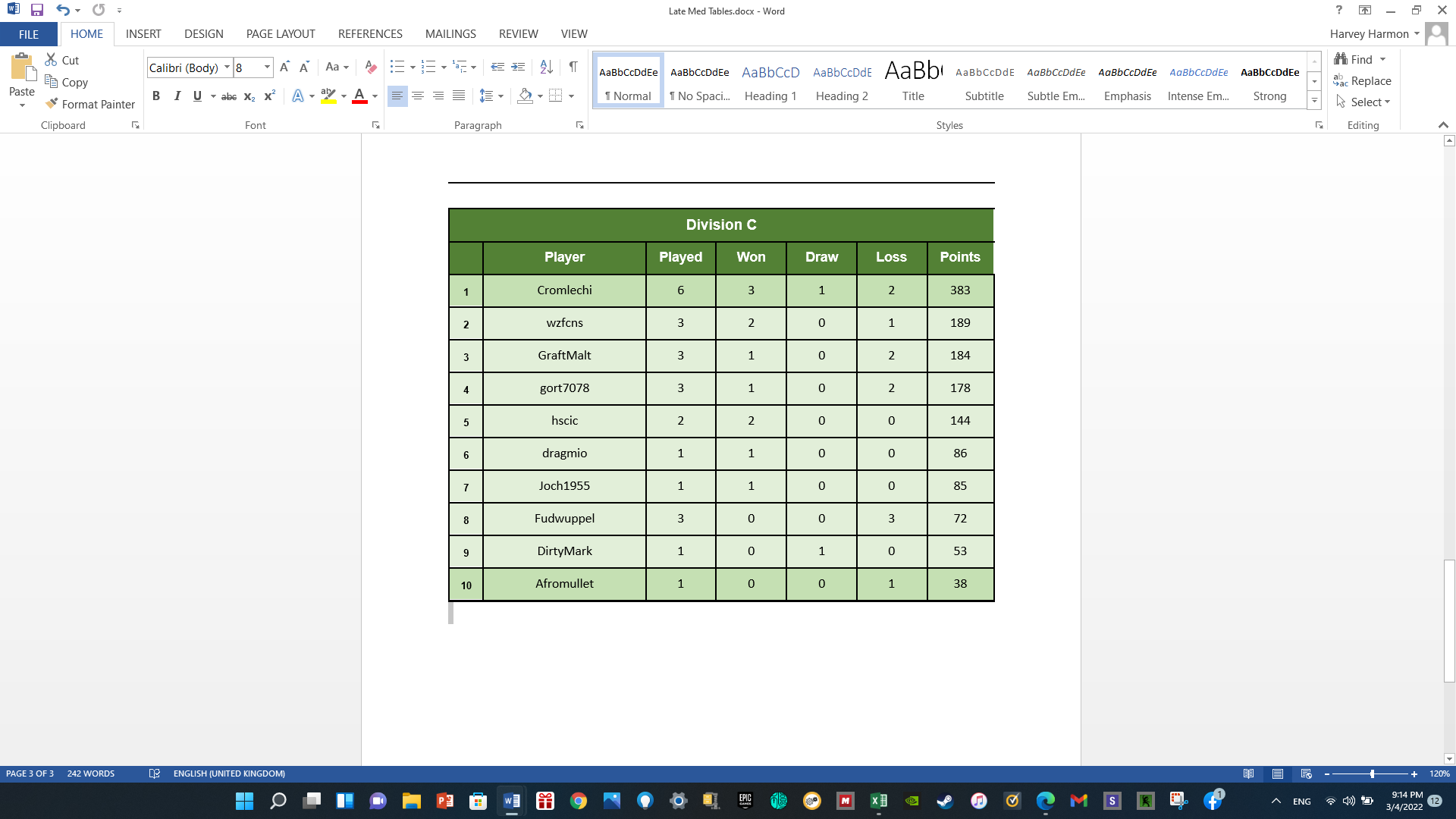Viewport: 1456px width, 819px height.
Task: Apply the Title style
Action: pyautogui.click(x=913, y=81)
